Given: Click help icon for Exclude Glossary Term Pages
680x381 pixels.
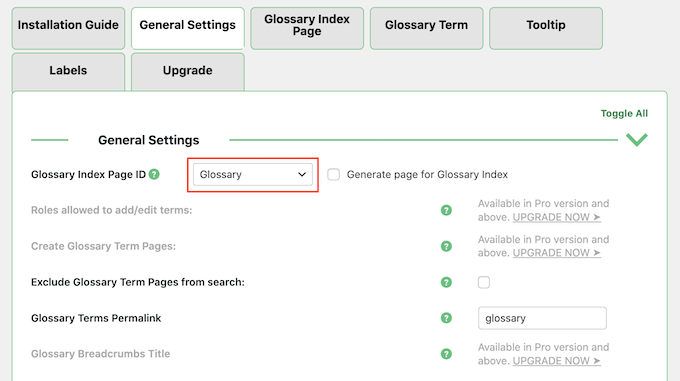Looking at the screenshot, I should (x=446, y=282).
